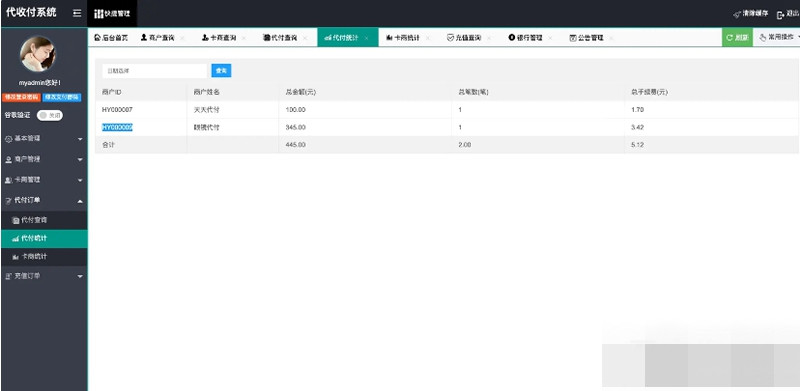Image resolution: width=800 pixels, height=391 pixels.
Task: Switch to the 银行管理 tab
Action: 525,38
